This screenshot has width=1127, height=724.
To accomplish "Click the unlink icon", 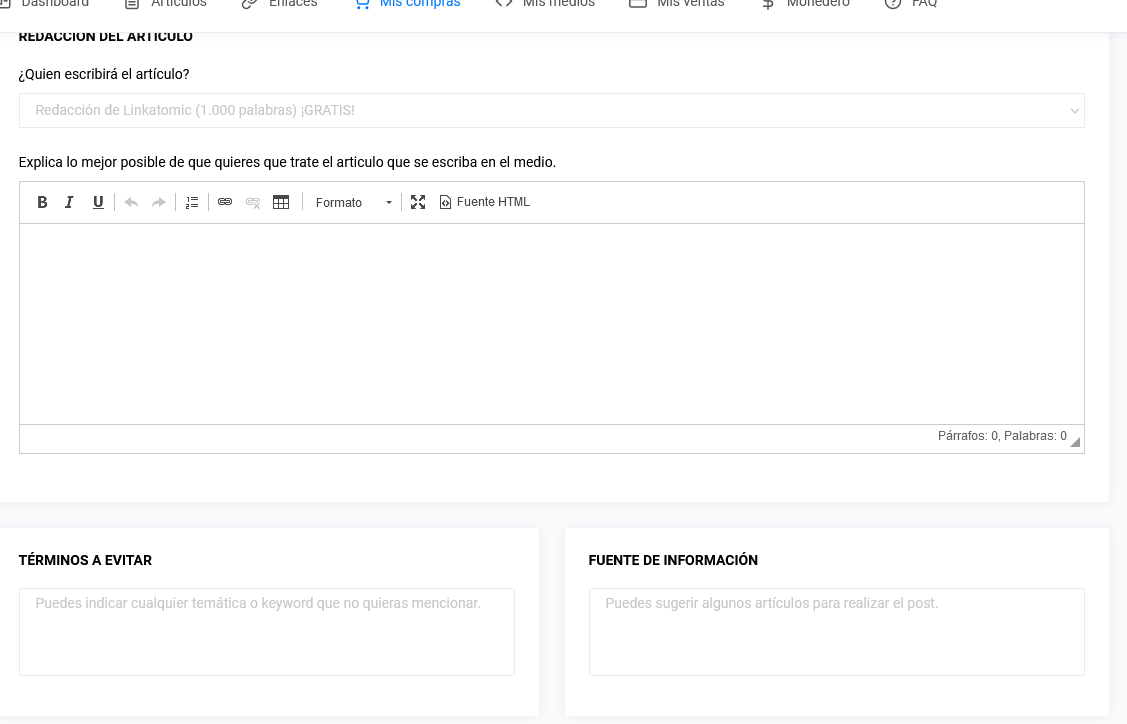I will [x=253, y=202].
